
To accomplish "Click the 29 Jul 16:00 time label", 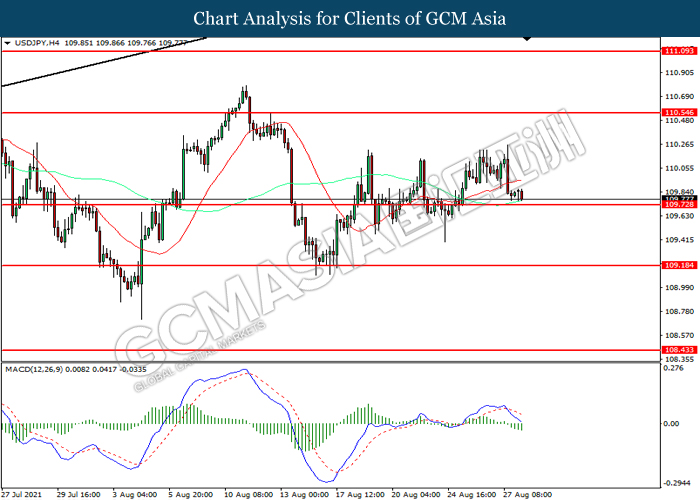I will tap(79, 495).
